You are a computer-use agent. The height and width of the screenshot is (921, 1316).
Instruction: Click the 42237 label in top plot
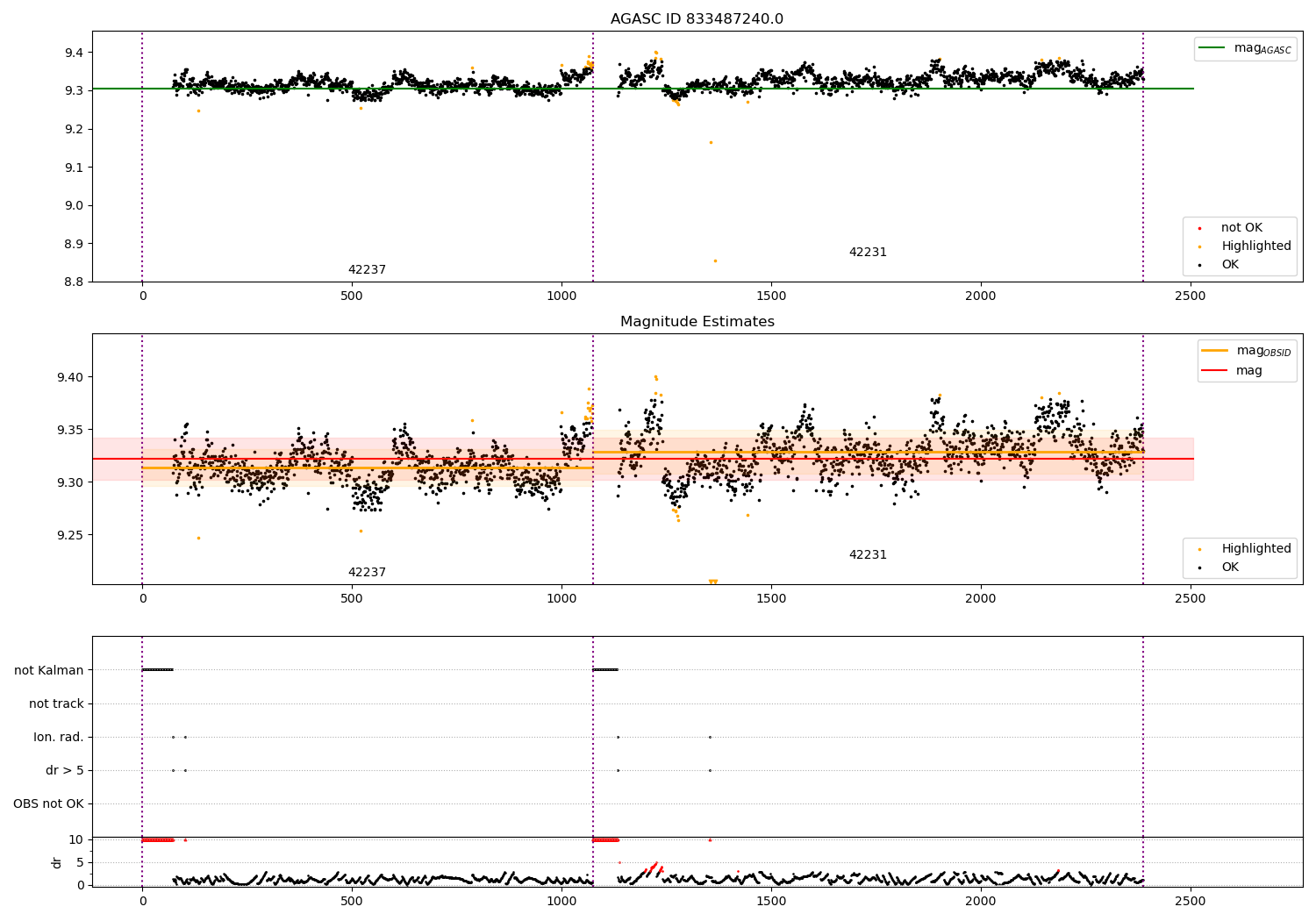(367, 270)
